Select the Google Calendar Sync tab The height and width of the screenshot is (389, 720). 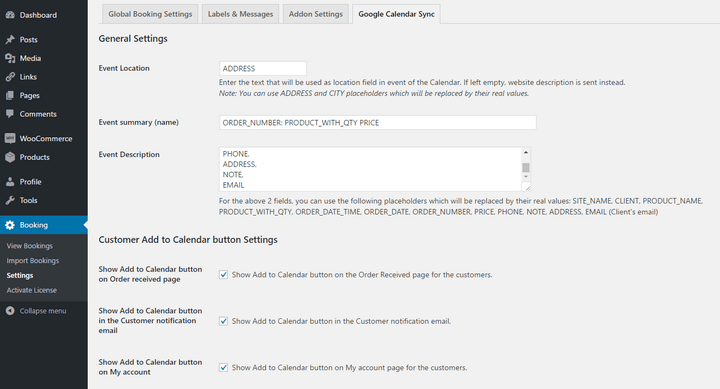[x=396, y=14]
